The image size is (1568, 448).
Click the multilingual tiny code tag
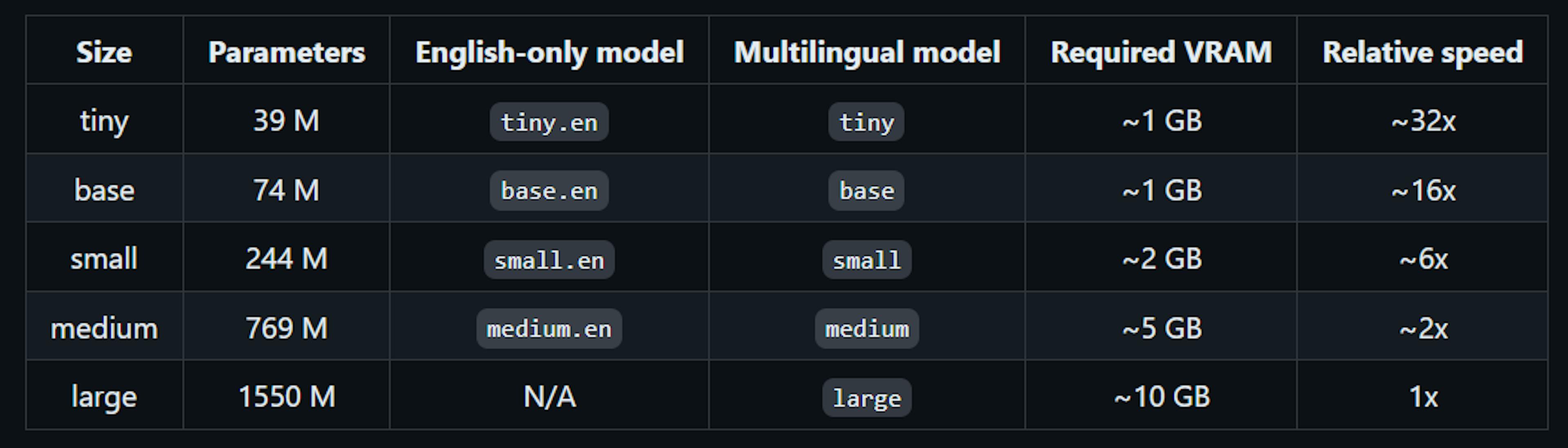(x=866, y=122)
